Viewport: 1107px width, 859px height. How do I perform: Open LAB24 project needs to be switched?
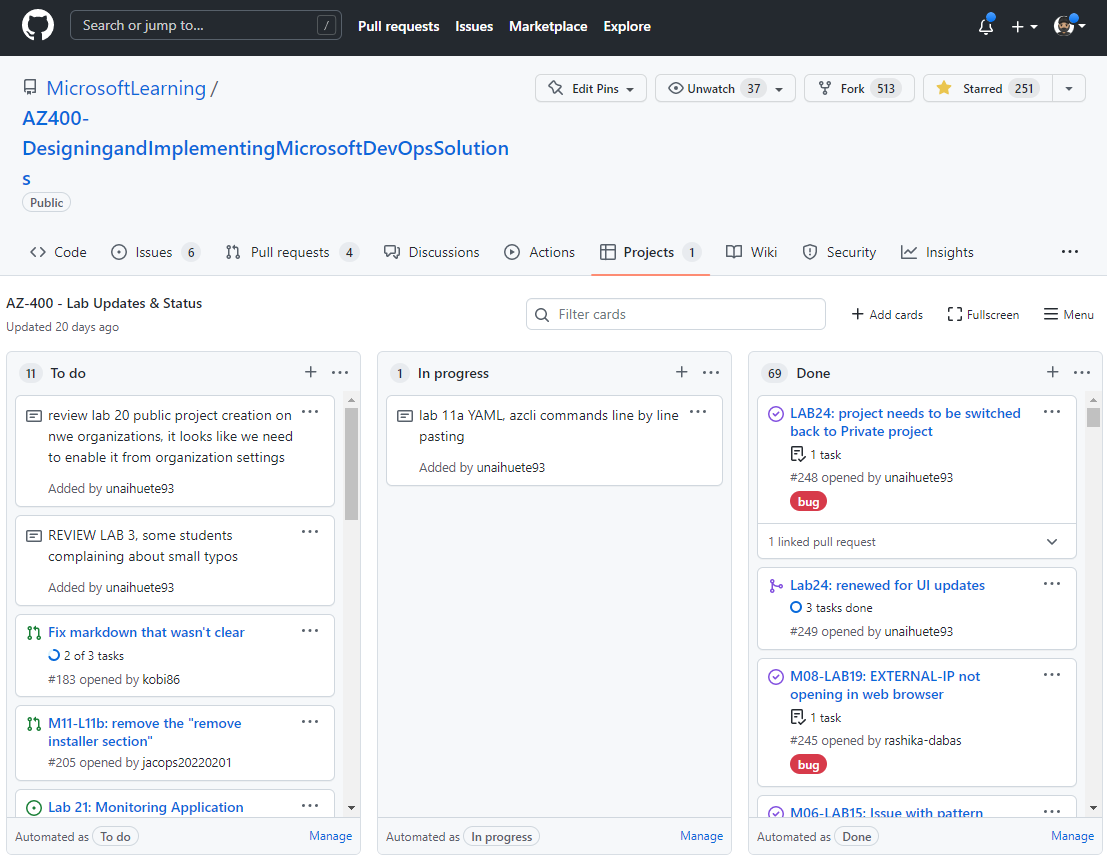905,422
